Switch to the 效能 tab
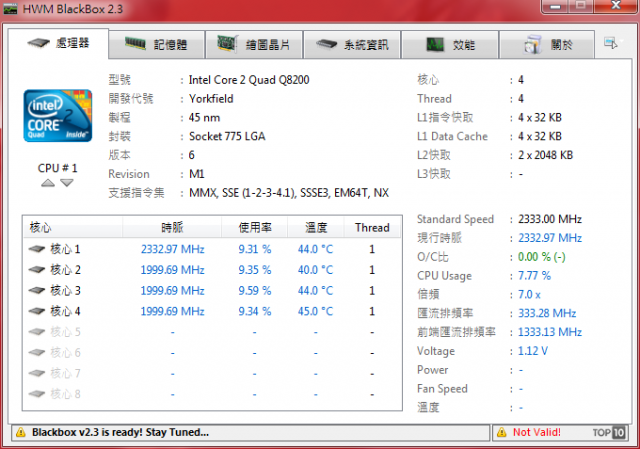This screenshot has height=449, width=640. [450, 44]
